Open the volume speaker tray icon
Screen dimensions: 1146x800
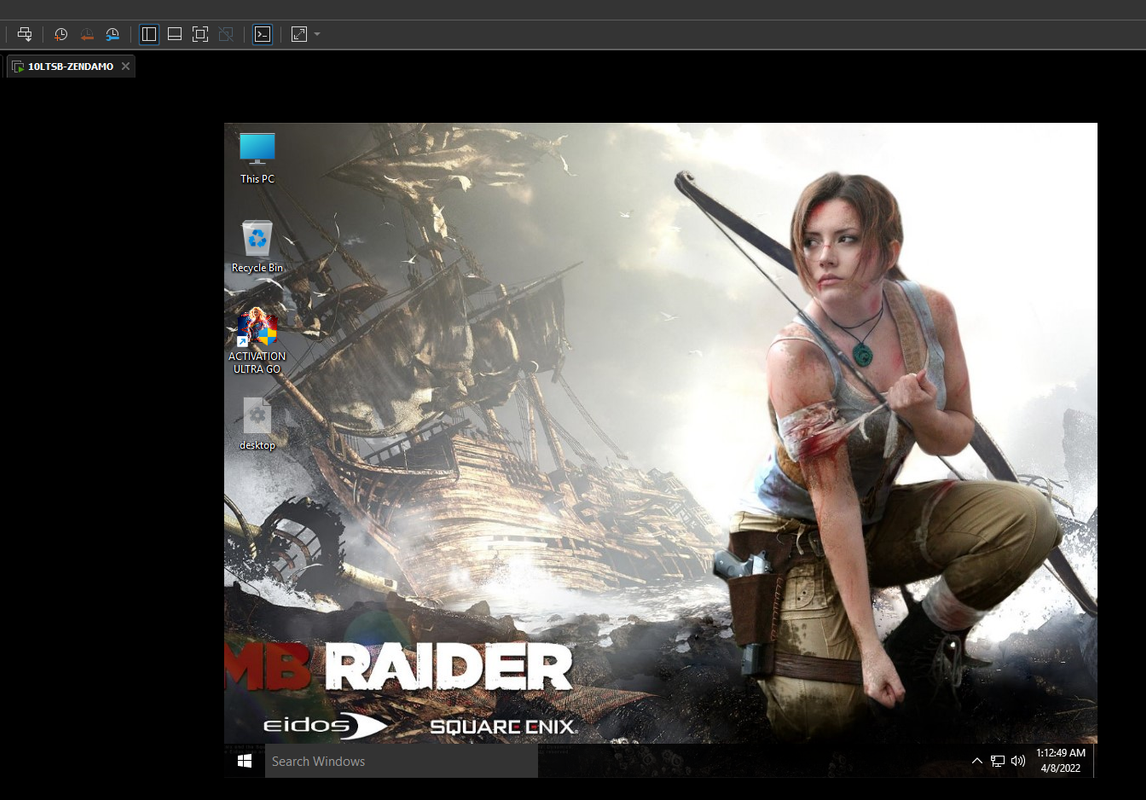pos(1018,761)
